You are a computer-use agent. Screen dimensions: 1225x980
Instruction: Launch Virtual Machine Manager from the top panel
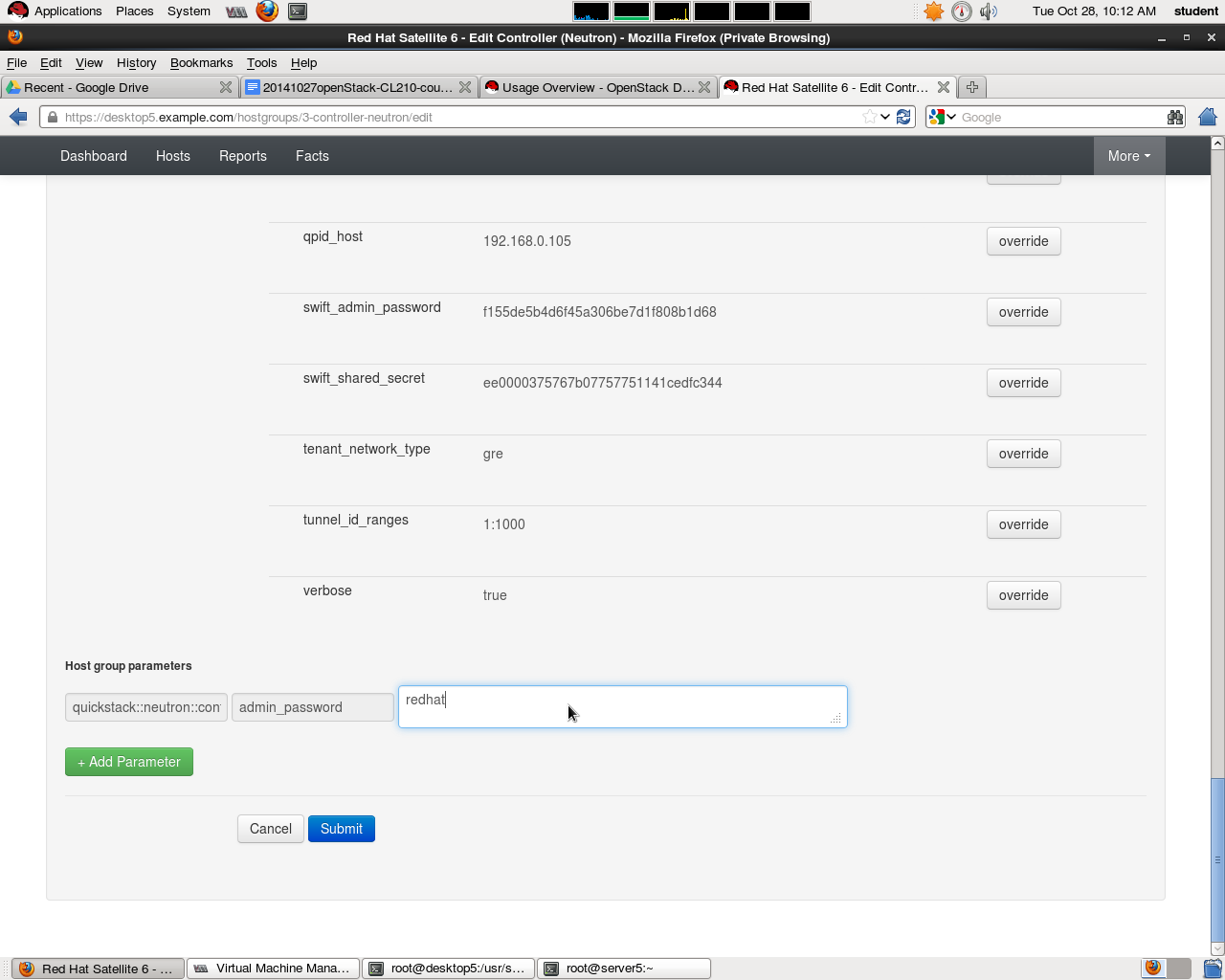[236, 11]
